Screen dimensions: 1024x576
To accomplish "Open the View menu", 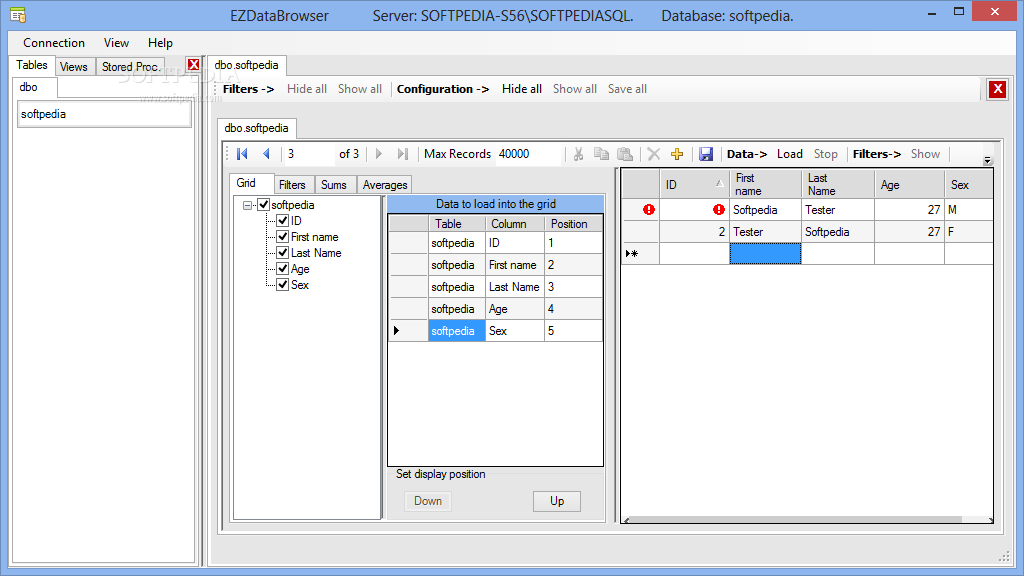I will pyautogui.click(x=116, y=42).
